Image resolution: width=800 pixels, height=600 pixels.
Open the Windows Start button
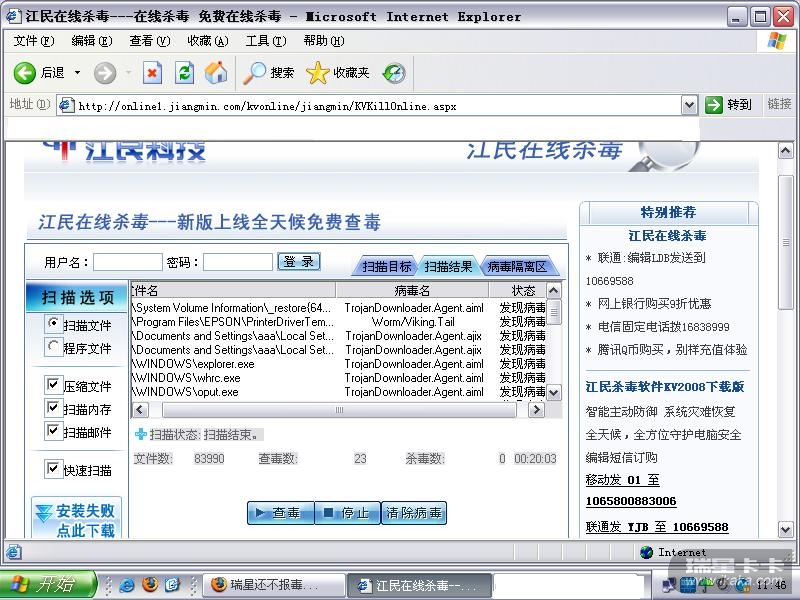click(x=48, y=584)
